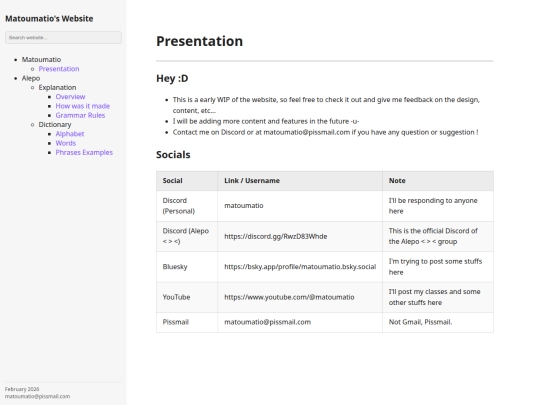This screenshot has height=405, width=540.
Task: Open the Words dictionary link
Action: pos(66,143)
